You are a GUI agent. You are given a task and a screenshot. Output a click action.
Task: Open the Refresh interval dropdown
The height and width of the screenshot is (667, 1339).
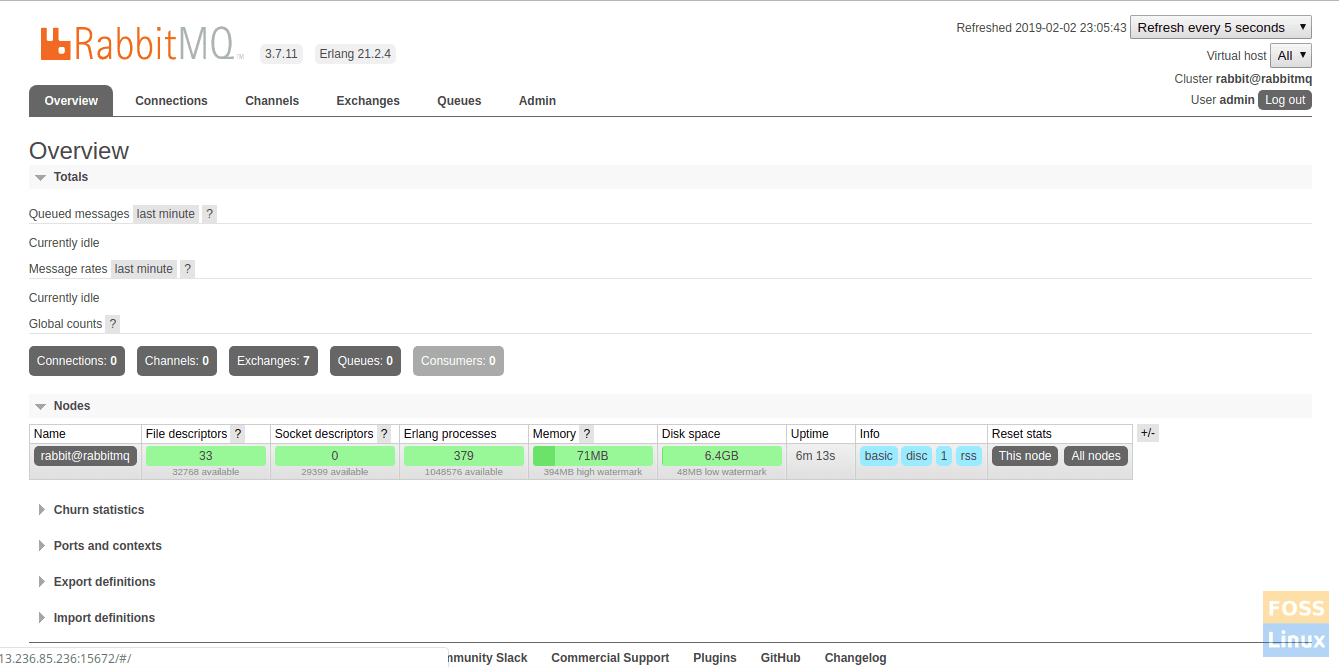point(1221,28)
